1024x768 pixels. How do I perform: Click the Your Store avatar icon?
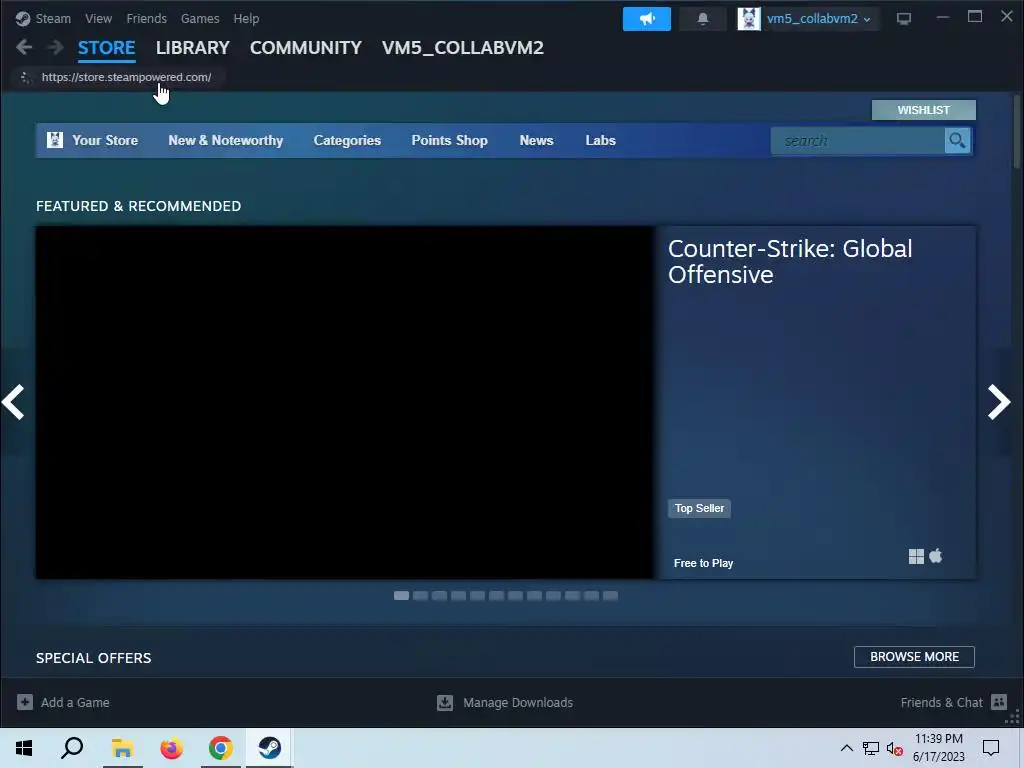click(x=55, y=140)
